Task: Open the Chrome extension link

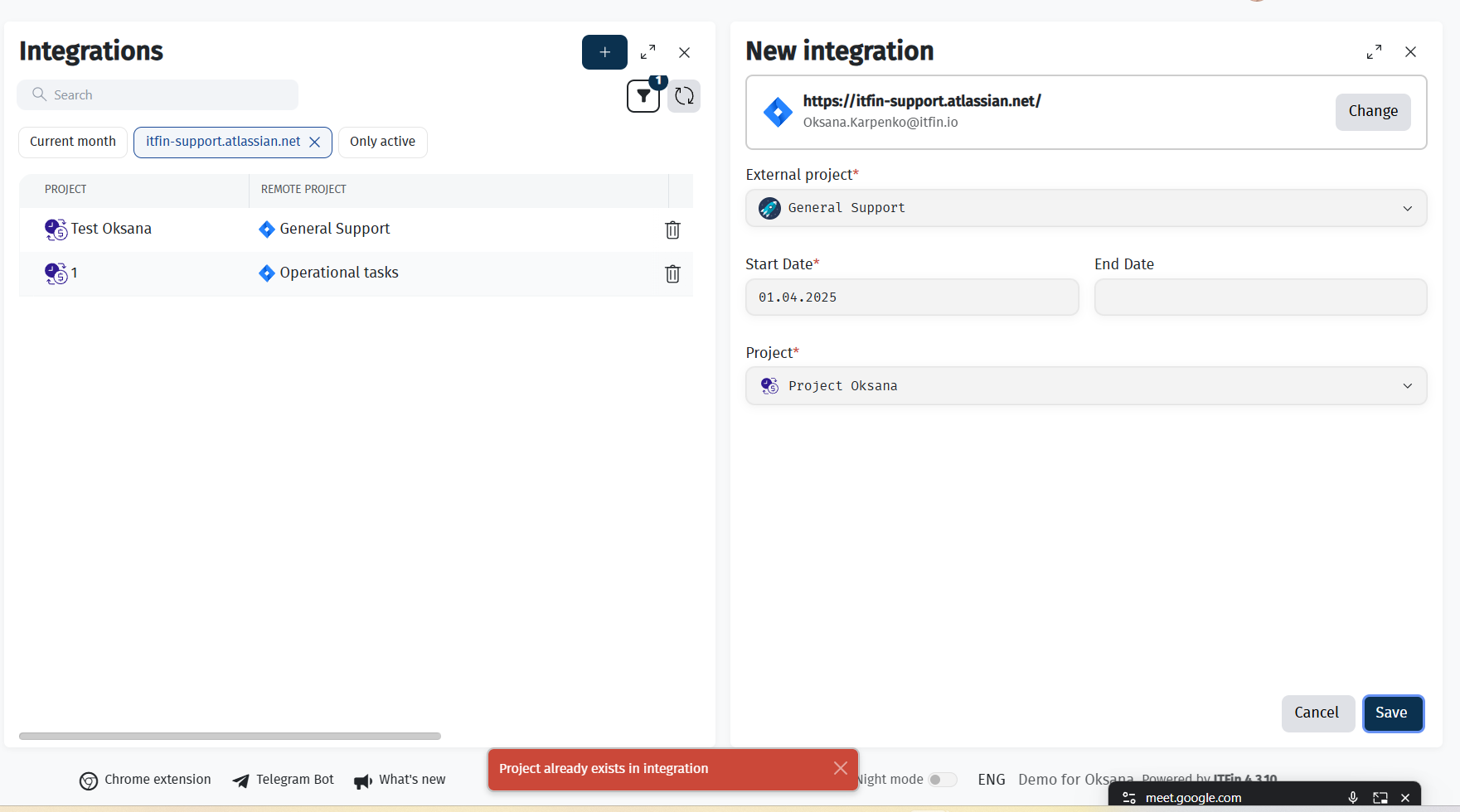Action: coord(145,780)
